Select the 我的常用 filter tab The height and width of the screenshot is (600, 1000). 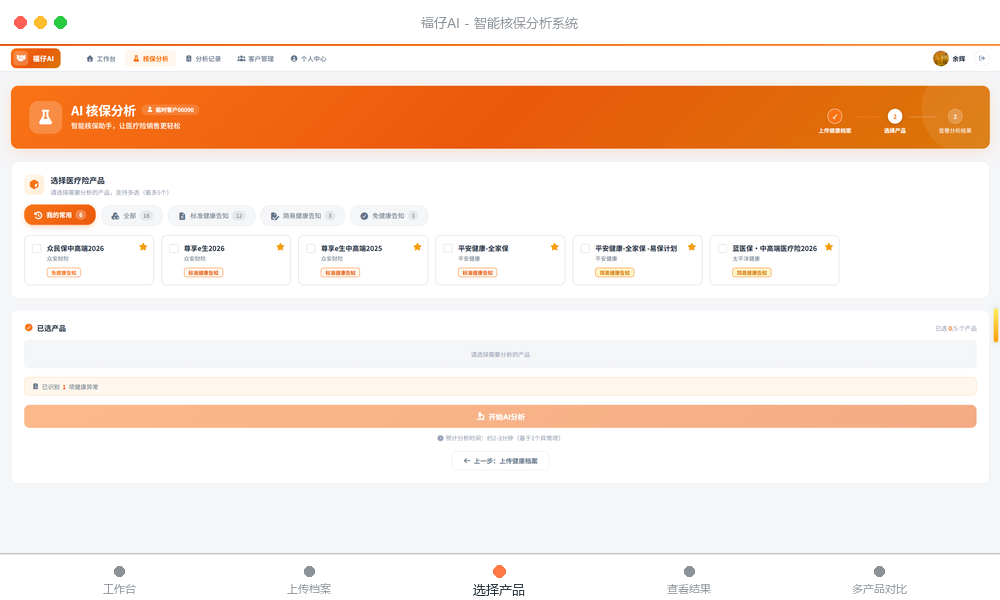(x=60, y=216)
